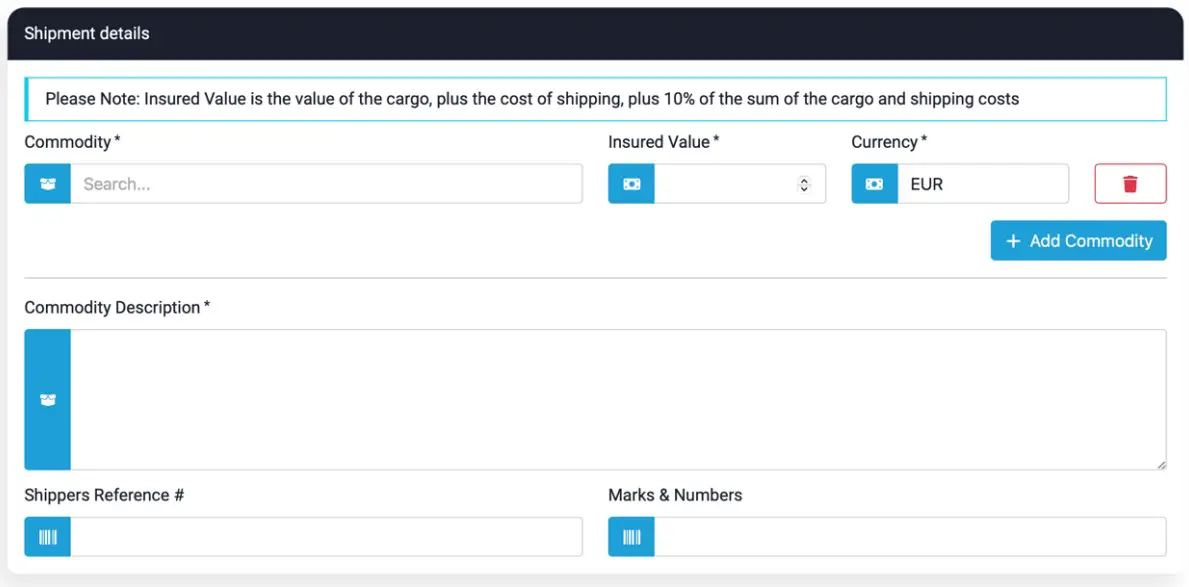Click inside the Commodity Description text area
The width and height of the screenshot is (1189, 587).
600,398
